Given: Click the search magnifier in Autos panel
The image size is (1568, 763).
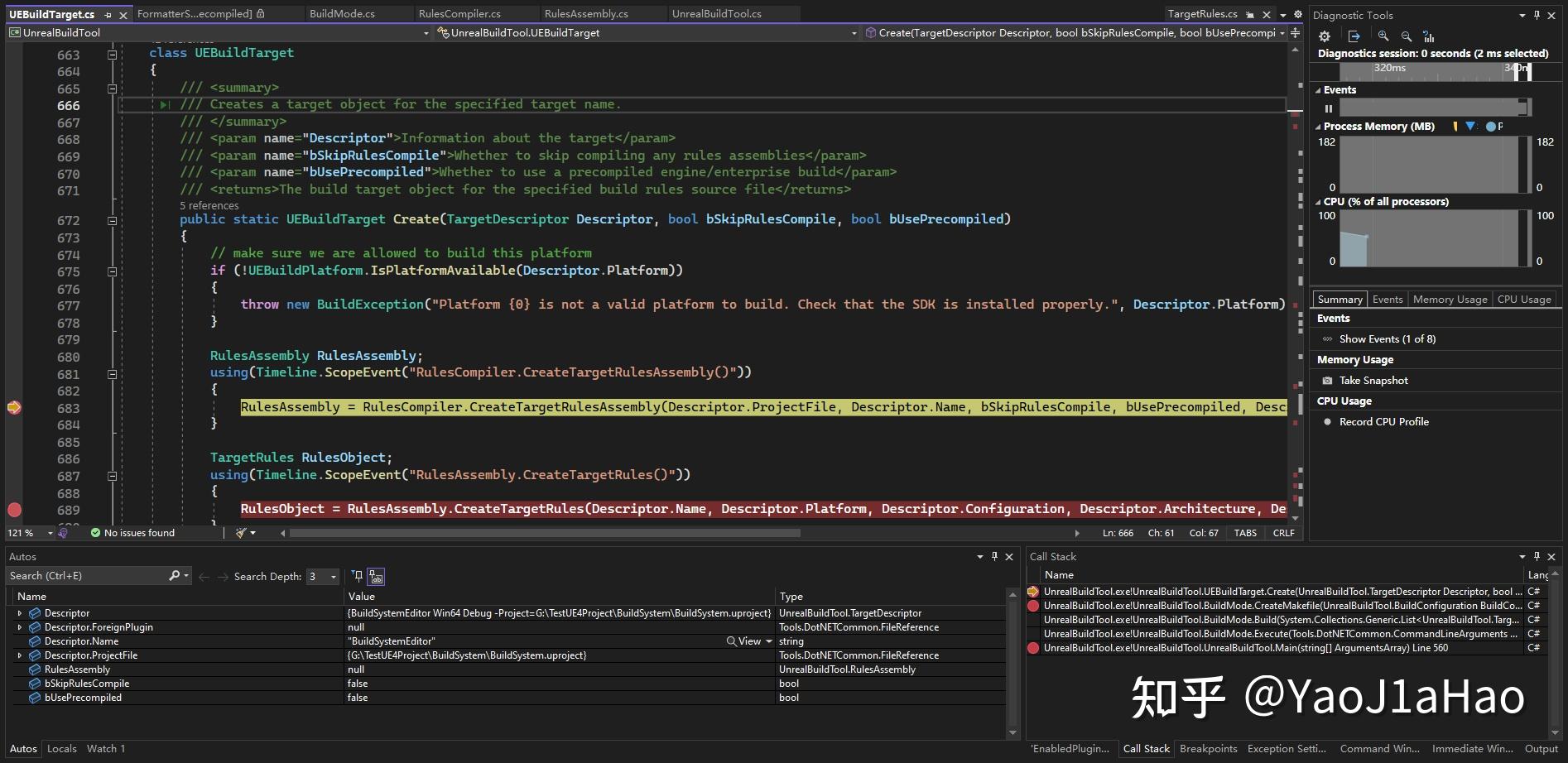Looking at the screenshot, I should point(174,575).
